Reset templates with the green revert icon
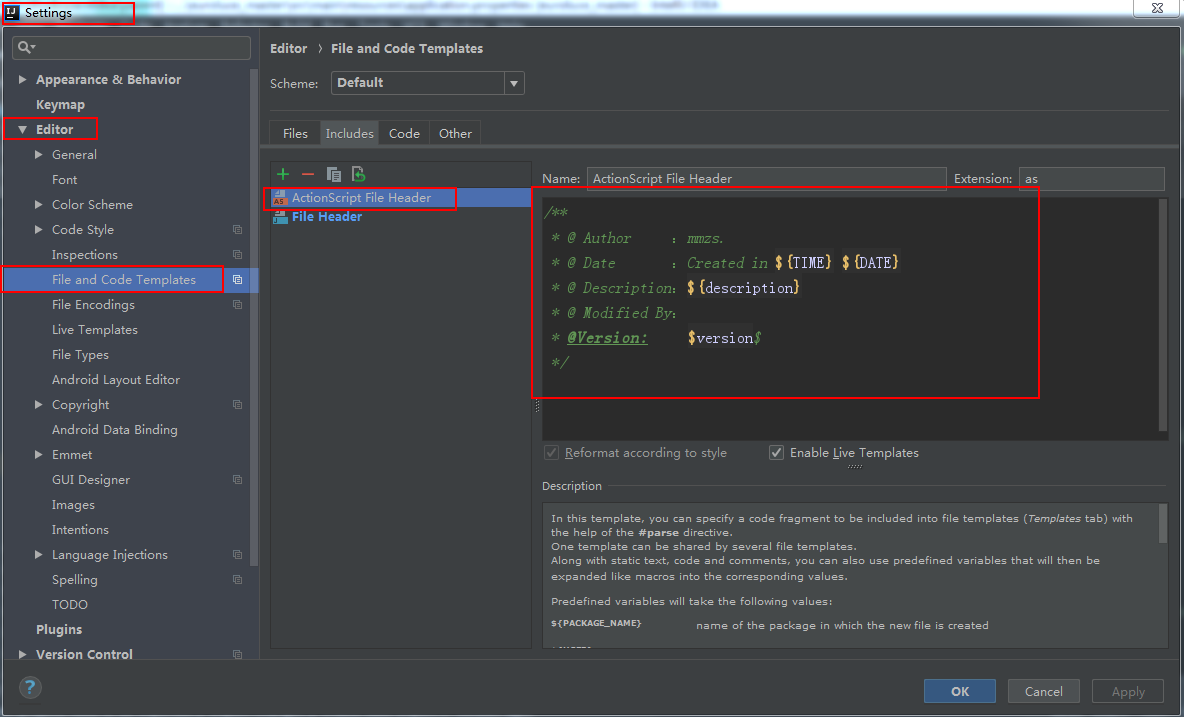 [357, 174]
